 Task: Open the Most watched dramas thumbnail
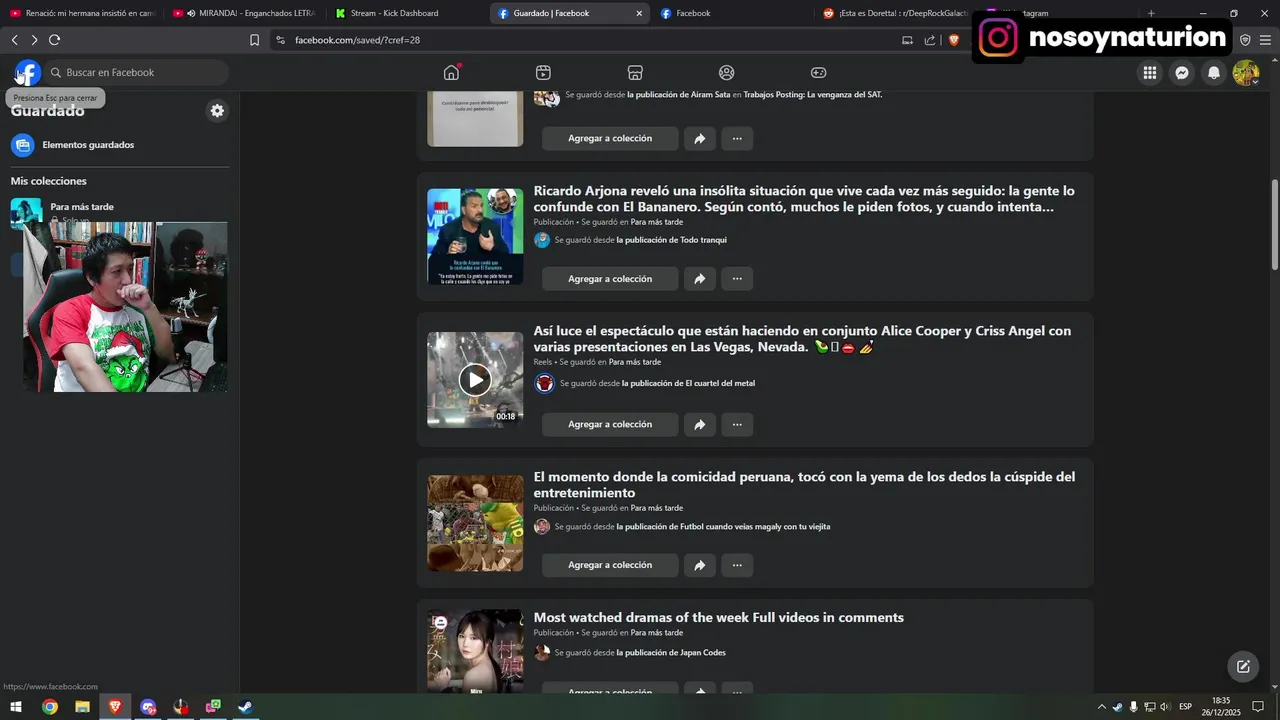pos(475,651)
